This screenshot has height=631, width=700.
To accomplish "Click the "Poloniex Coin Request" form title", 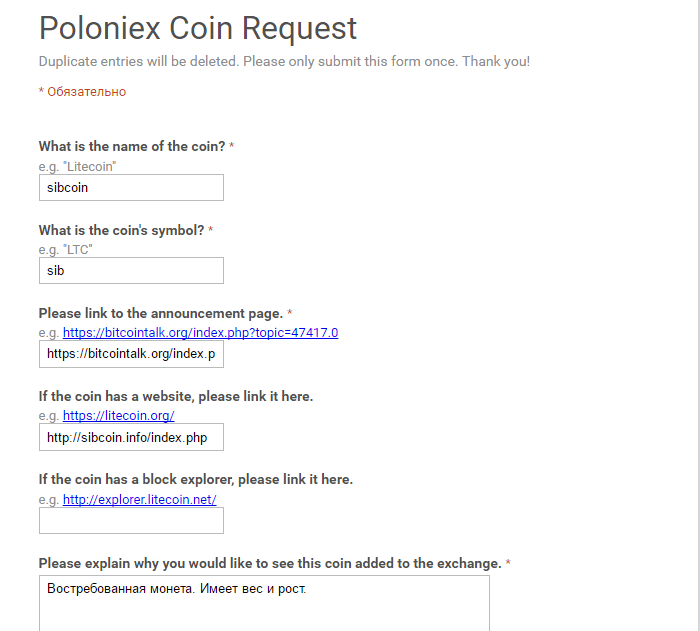I will point(197,28).
